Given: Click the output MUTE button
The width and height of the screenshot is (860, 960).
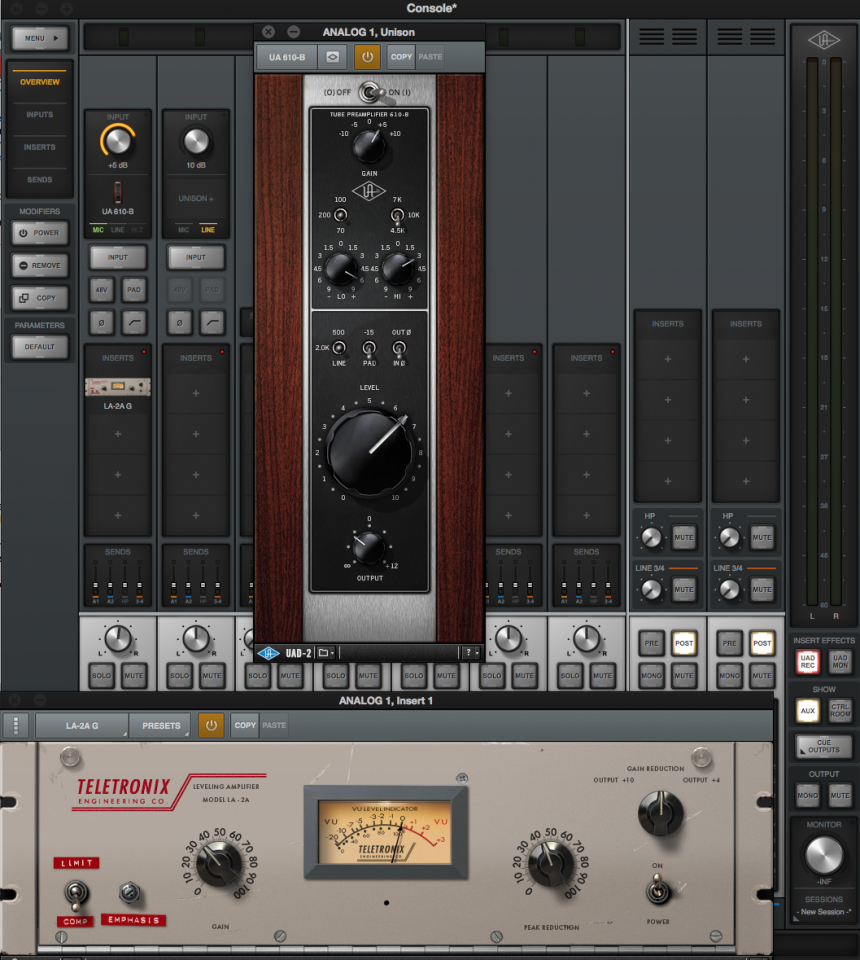Looking at the screenshot, I should coord(840,795).
